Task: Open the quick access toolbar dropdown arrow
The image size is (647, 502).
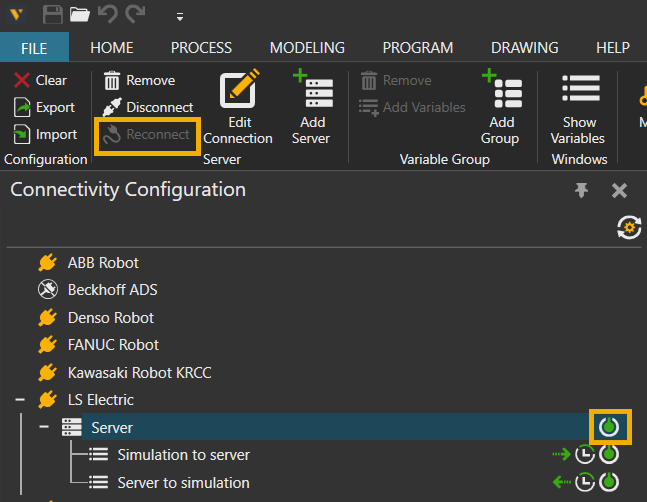Action: (179, 16)
